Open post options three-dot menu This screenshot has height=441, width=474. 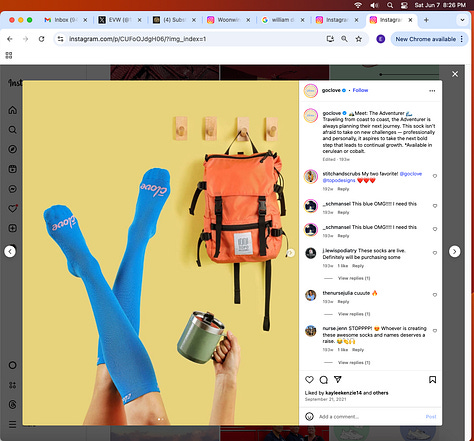pos(432,91)
